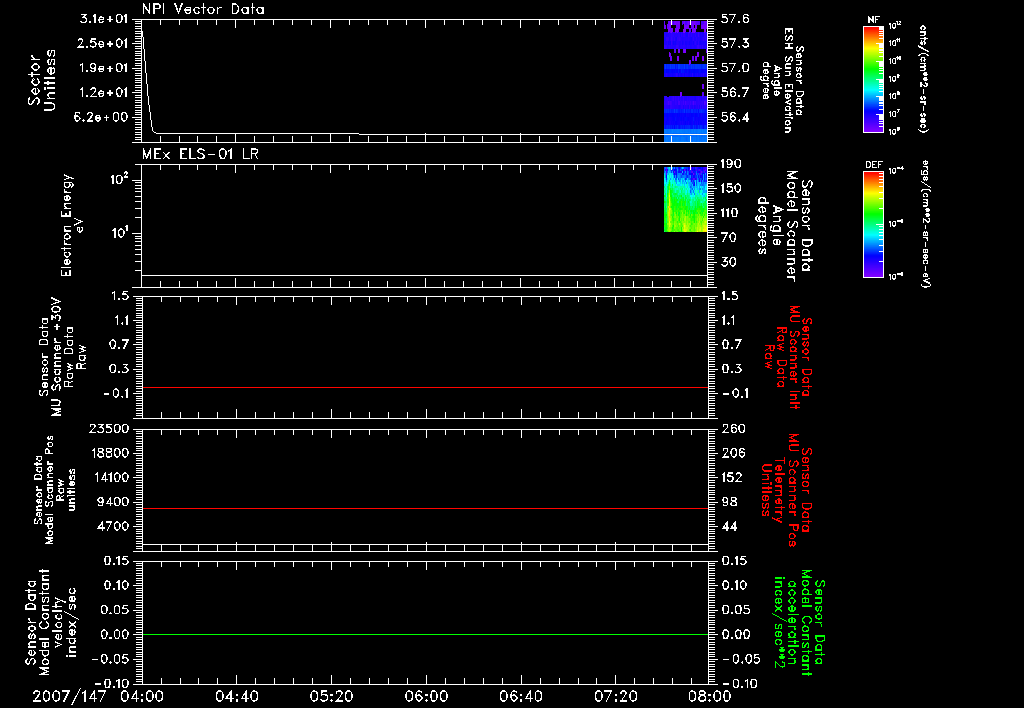Click the Sector Unitless axis label
1024x708 pixels.
click(x=42, y=80)
